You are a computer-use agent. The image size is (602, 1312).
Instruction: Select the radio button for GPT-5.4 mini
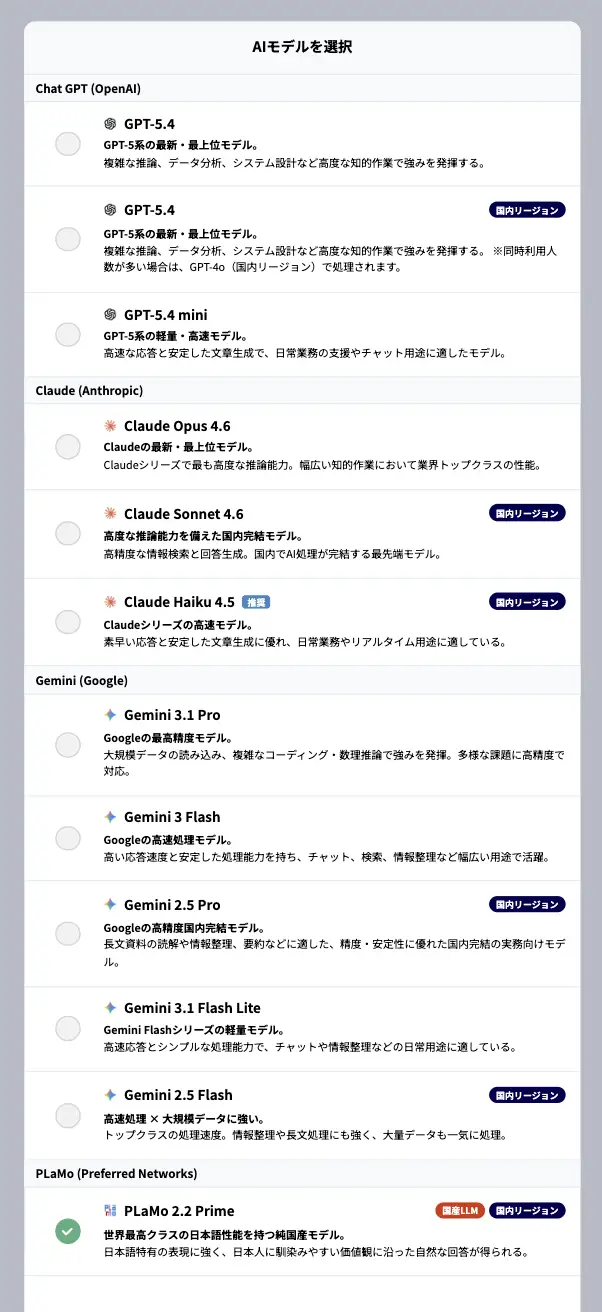(67, 333)
